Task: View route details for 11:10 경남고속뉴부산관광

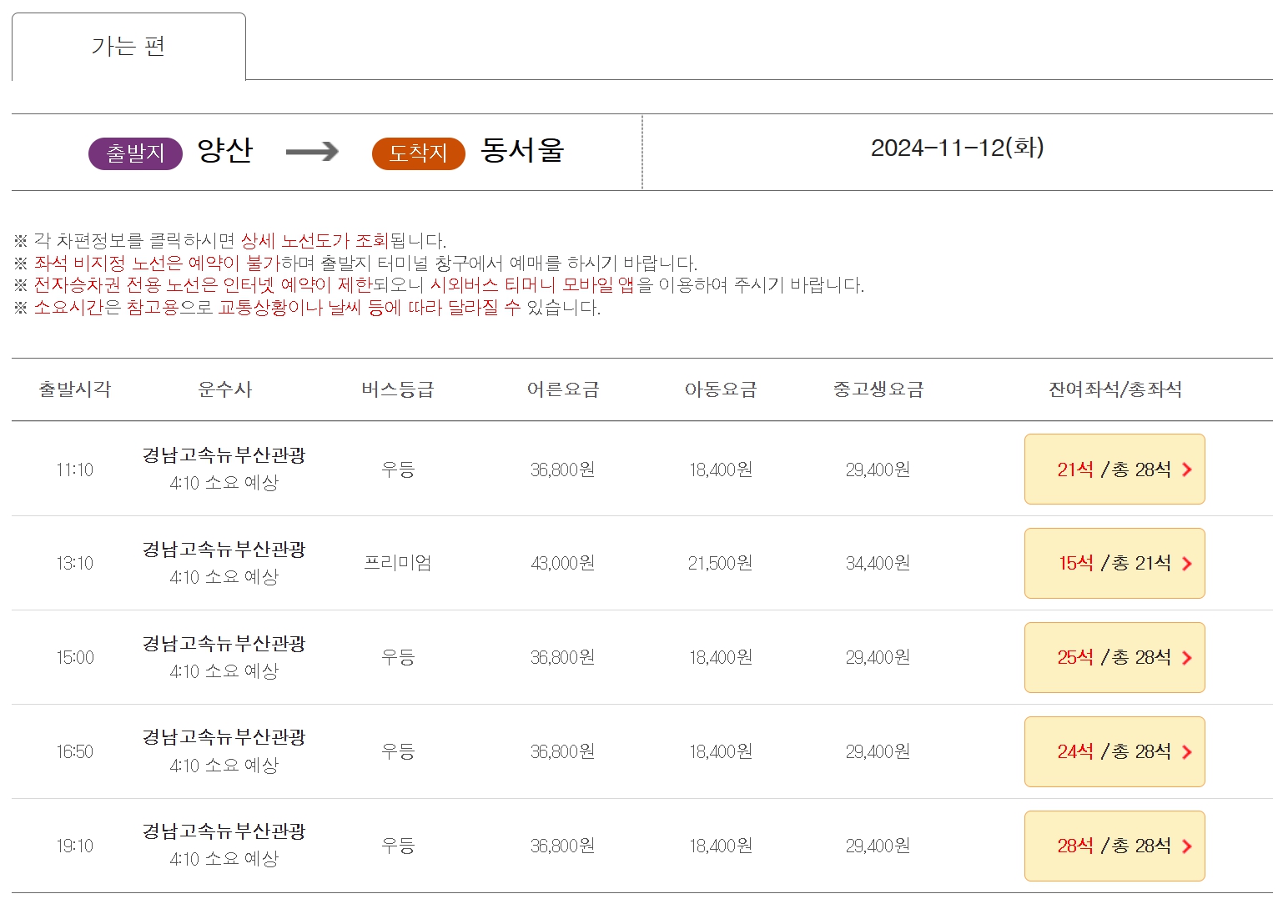Action: coord(224,455)
